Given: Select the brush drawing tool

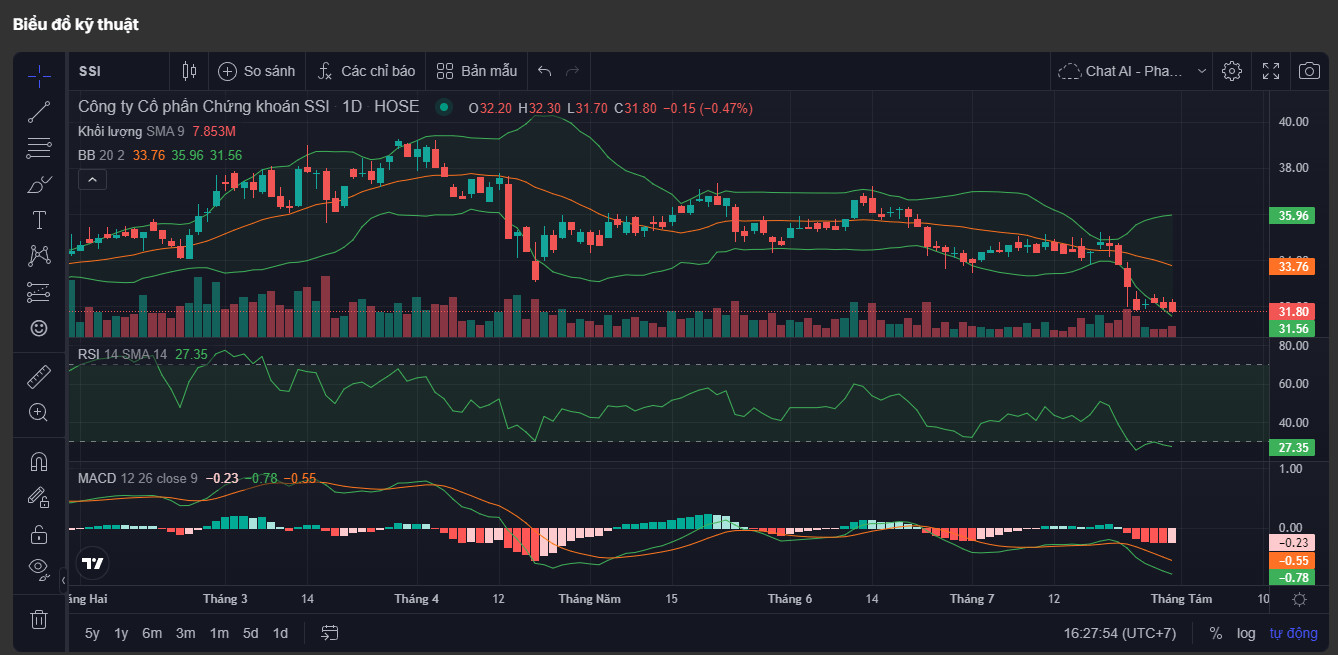Looking at the screenshot, I should click(39, 184).
